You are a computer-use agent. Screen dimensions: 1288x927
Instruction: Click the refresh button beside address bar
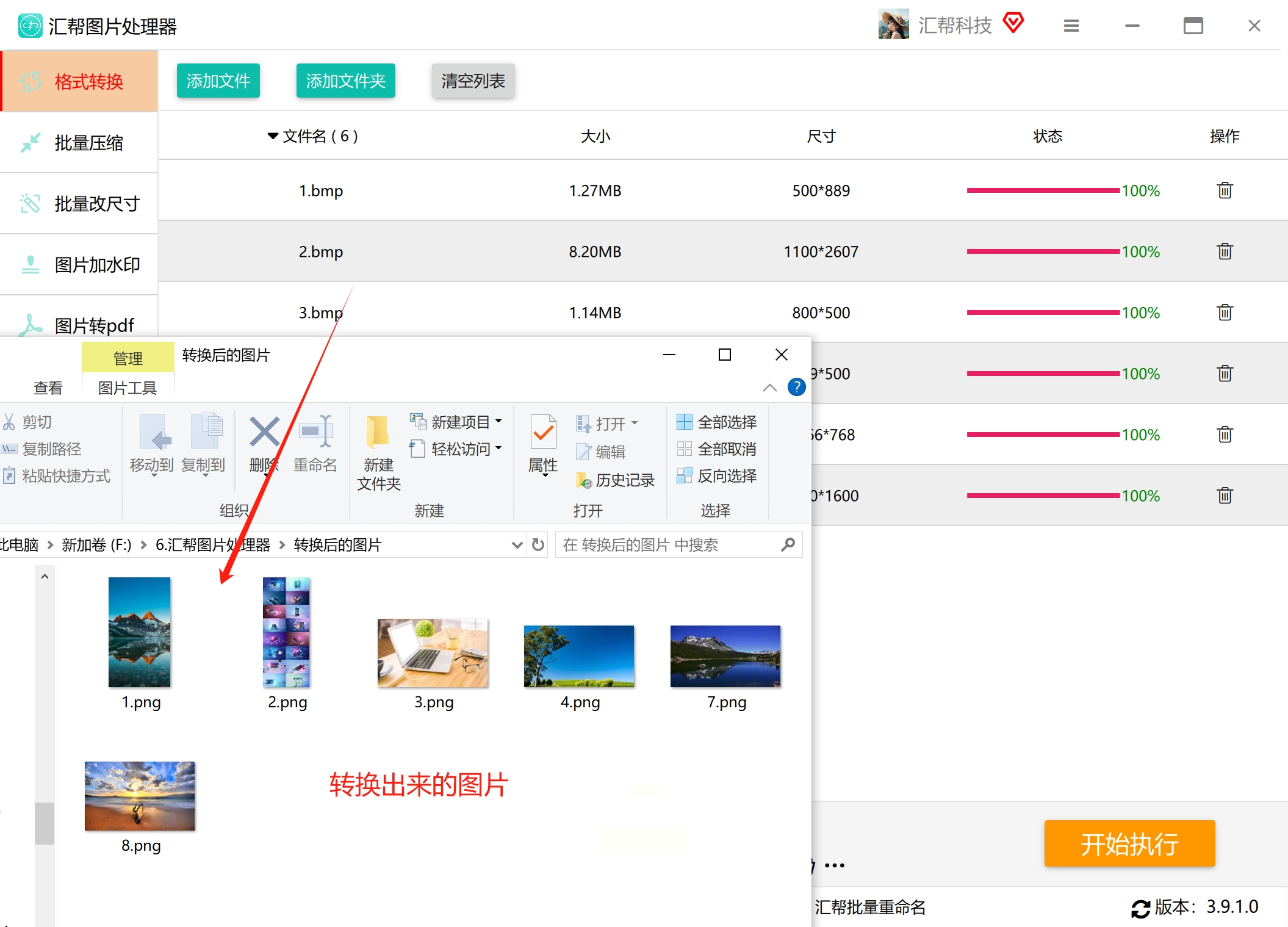pyautogui.click(x=538, y=544)
